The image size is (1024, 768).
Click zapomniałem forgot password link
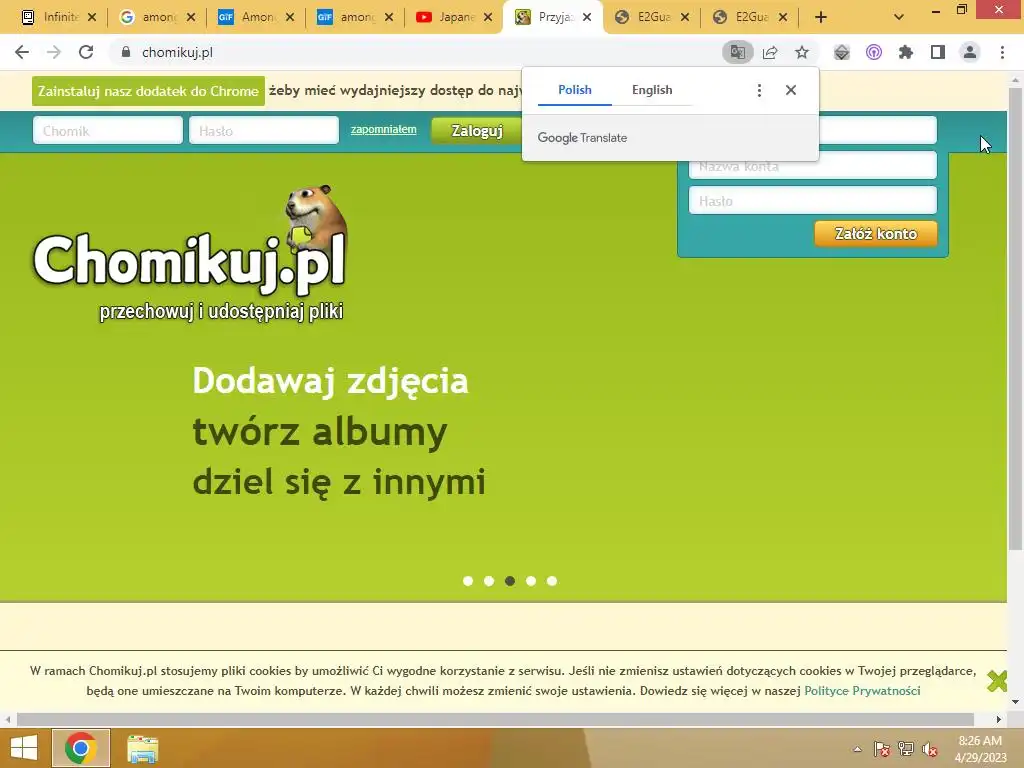pyautogui.click(x=383, y=129)
